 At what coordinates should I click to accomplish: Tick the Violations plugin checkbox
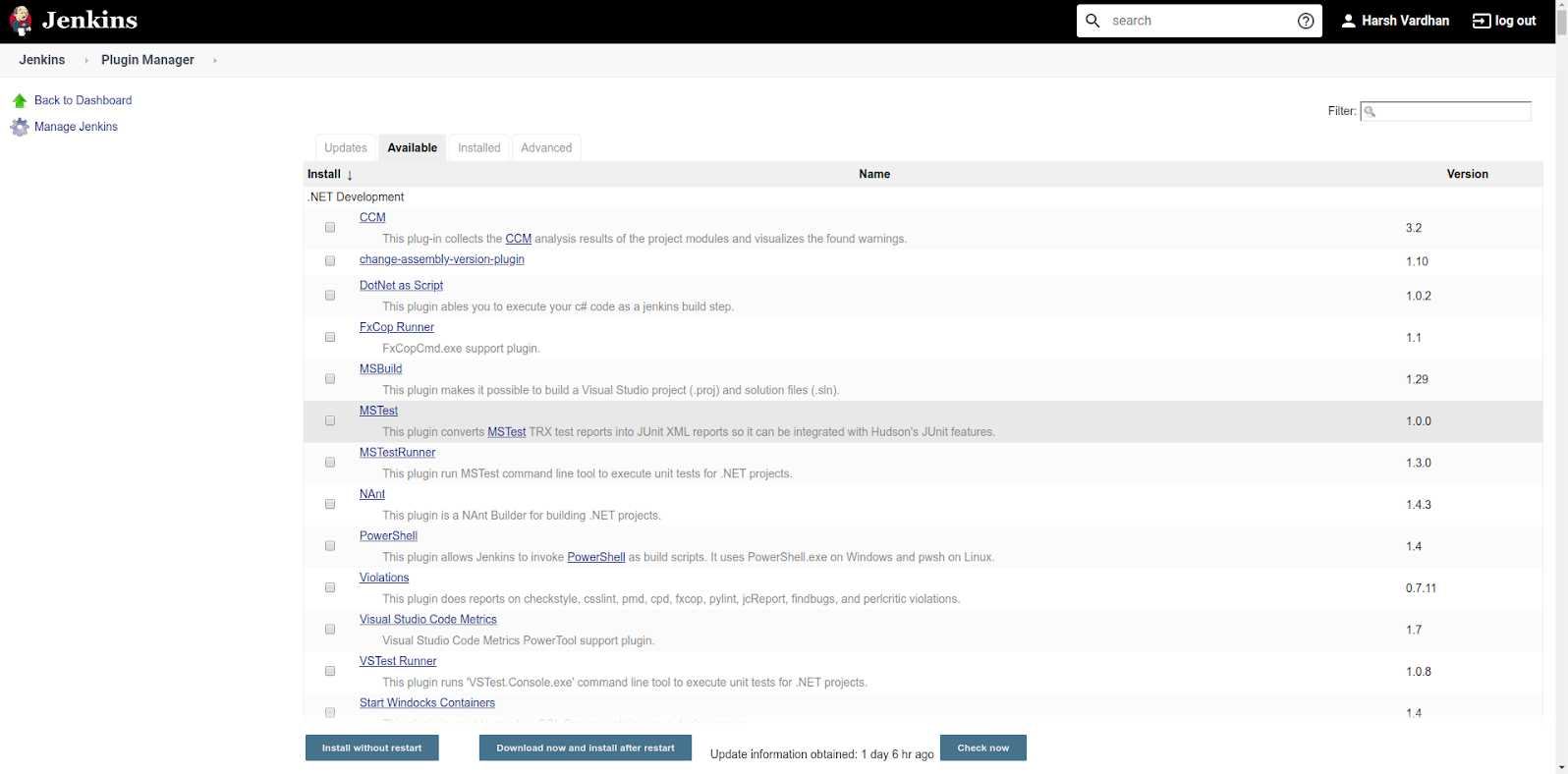click(x=330, y=588)
